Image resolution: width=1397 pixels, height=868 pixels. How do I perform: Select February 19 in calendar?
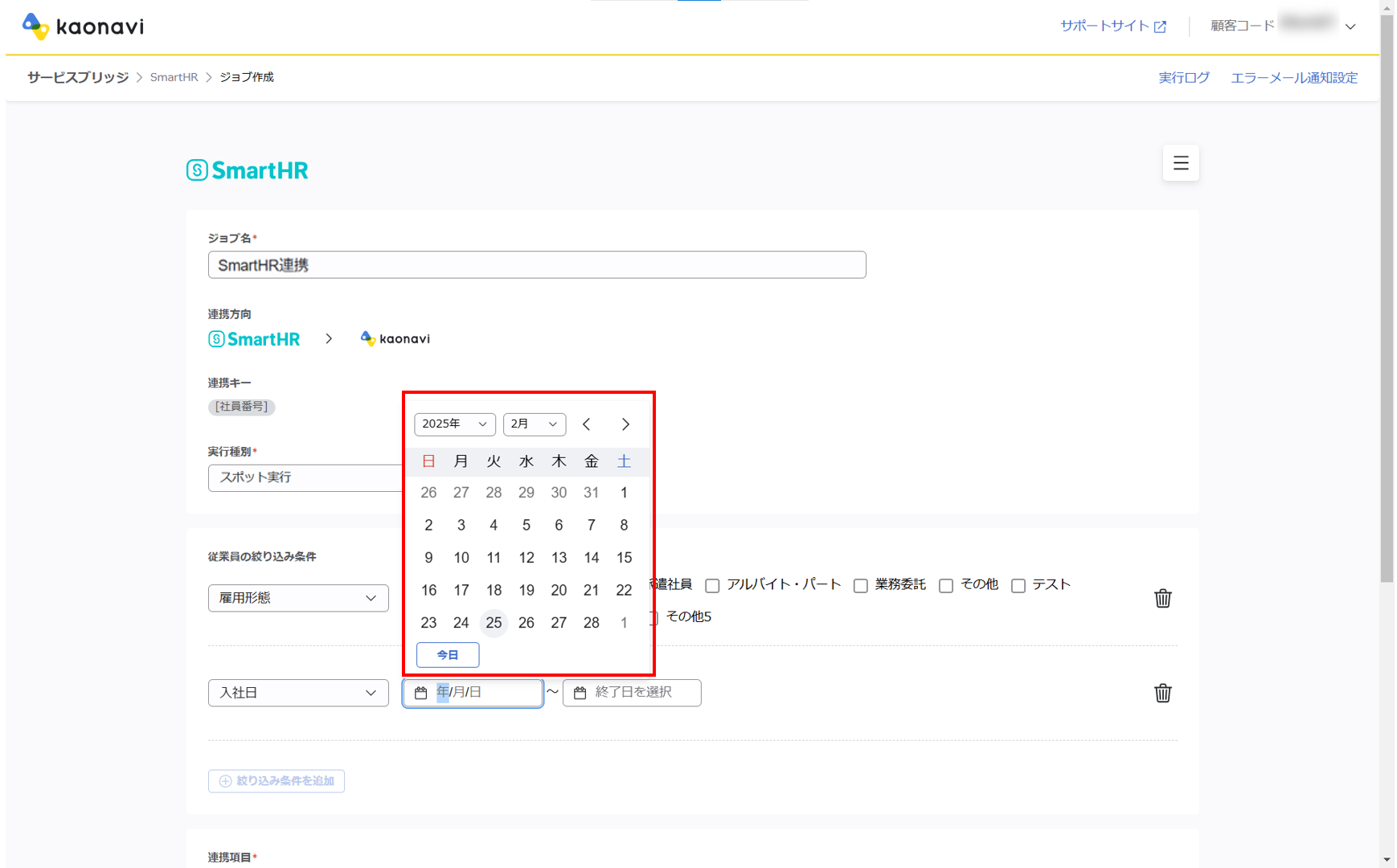tap(526, 591)
